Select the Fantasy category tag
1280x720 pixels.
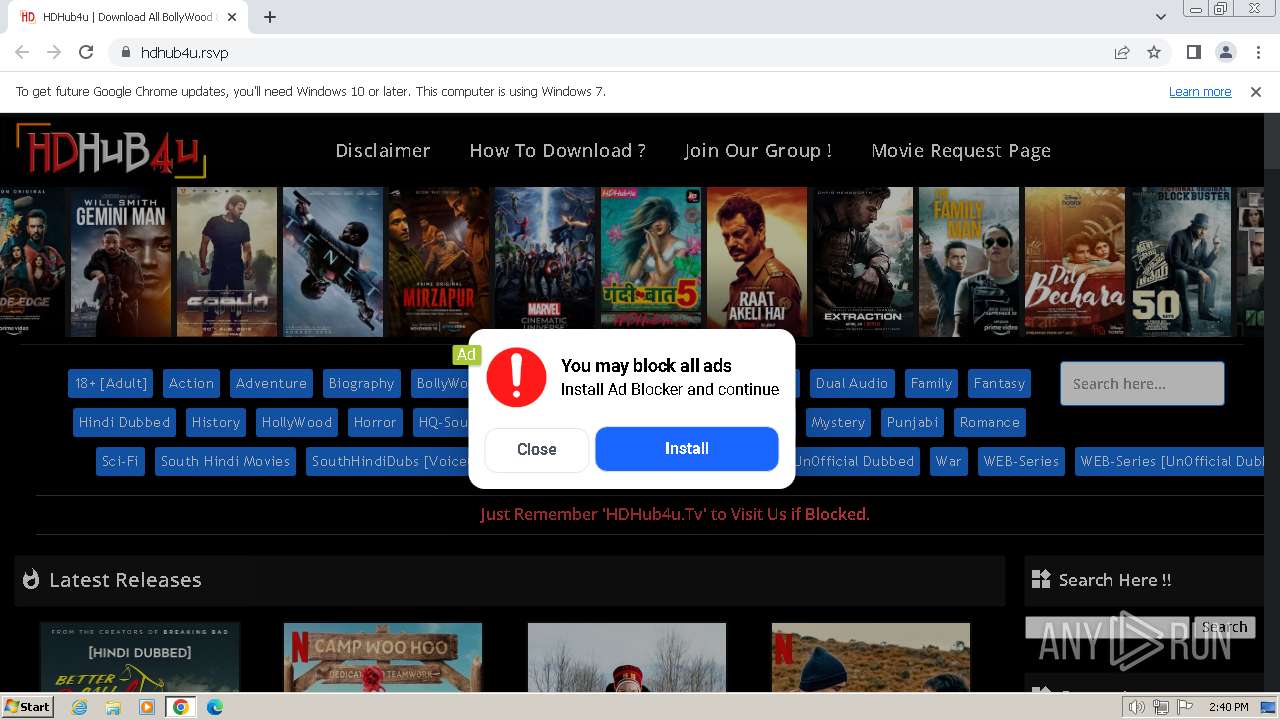(x=999, y=383)
